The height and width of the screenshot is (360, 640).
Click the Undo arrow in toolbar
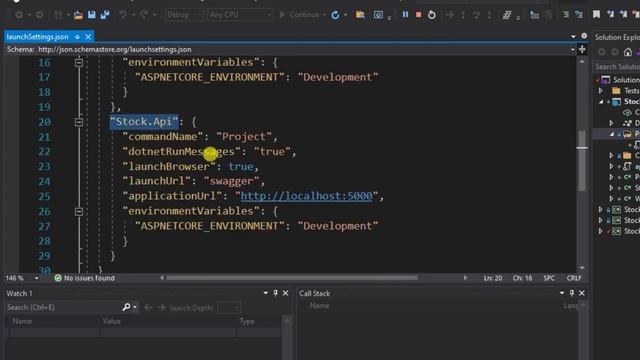tap(123, 15)
